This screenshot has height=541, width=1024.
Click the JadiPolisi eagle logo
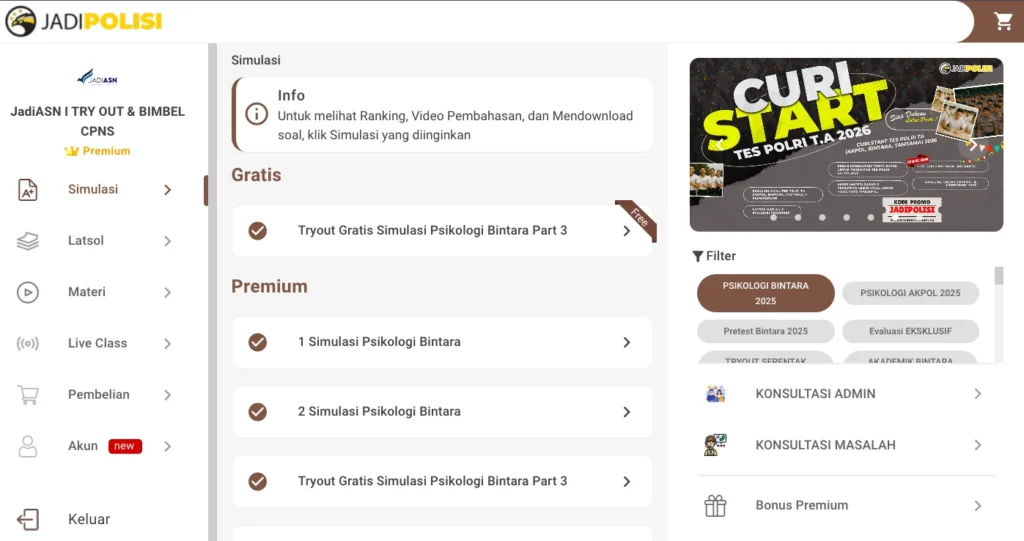tap(21, 22)
